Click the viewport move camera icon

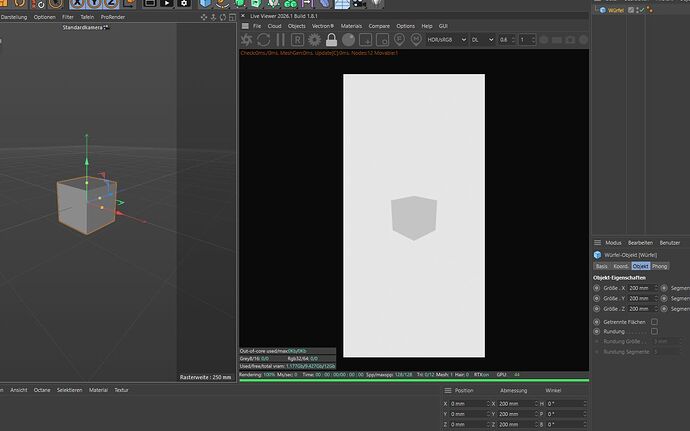204,17
